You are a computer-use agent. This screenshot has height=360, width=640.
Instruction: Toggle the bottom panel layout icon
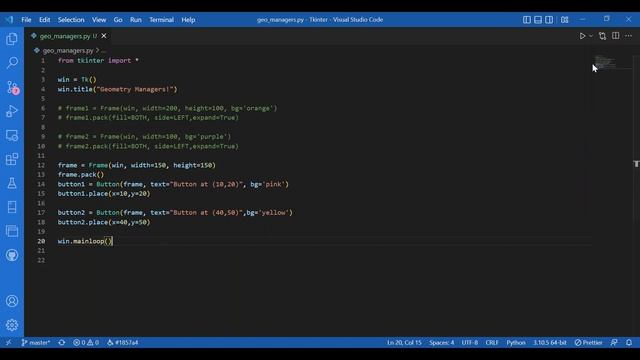click(x=538, y=20)
